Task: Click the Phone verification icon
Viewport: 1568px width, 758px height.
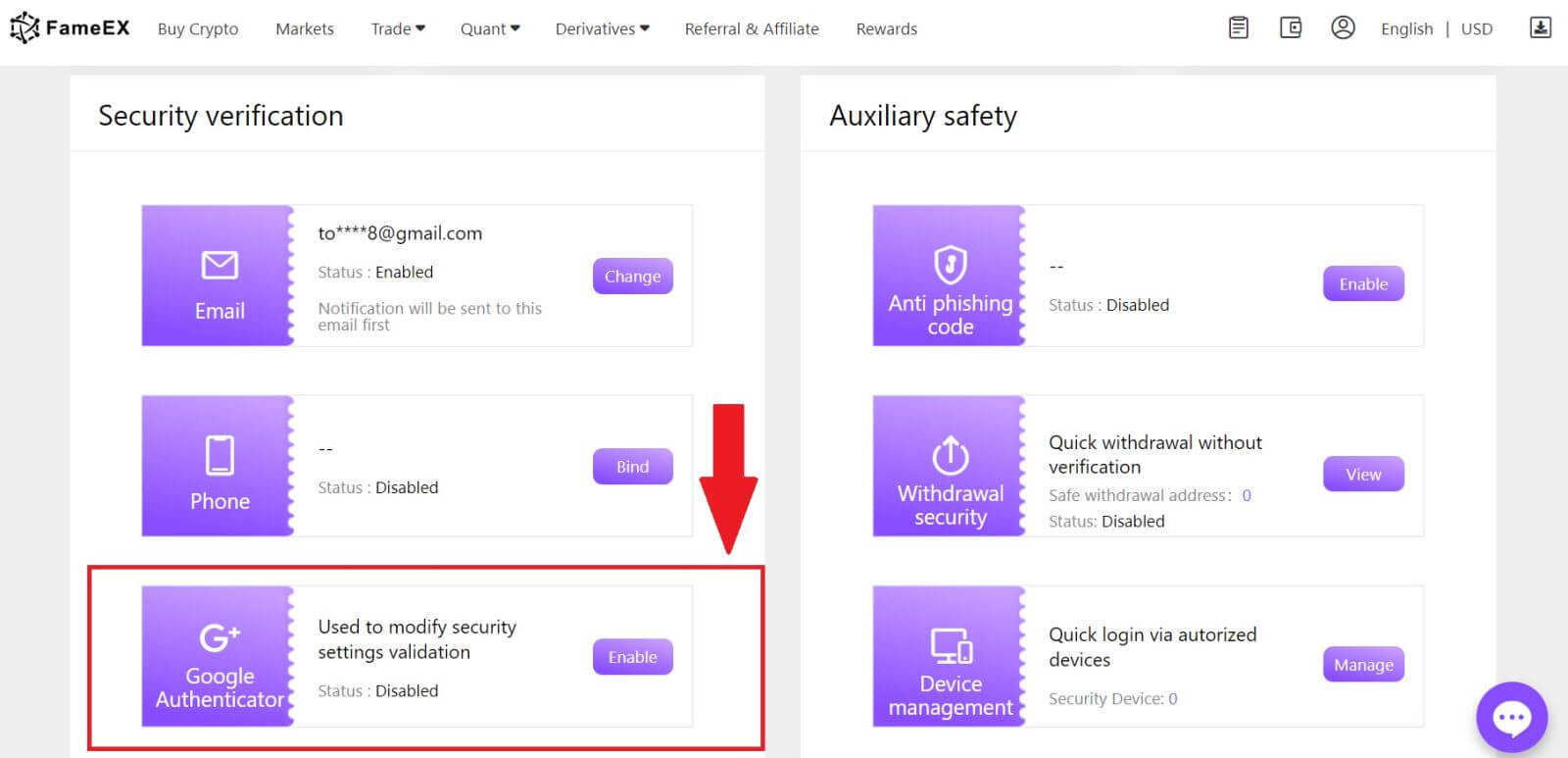Action: point(218,466)
